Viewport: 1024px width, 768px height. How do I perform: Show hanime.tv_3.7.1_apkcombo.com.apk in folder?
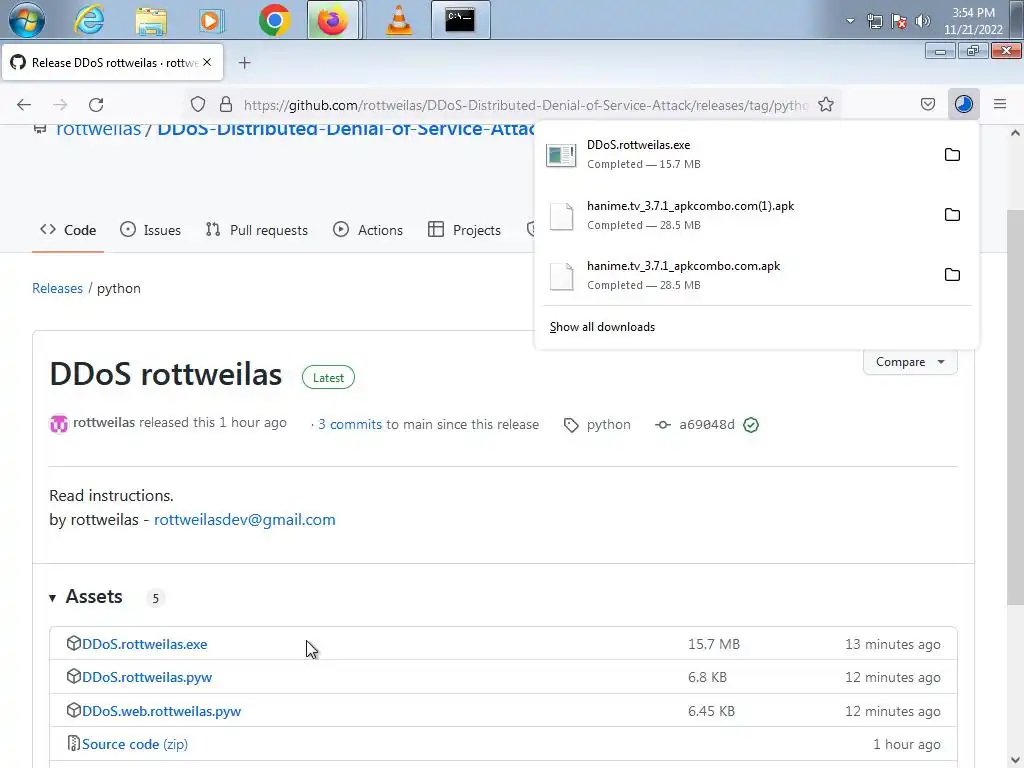[952, 275]
